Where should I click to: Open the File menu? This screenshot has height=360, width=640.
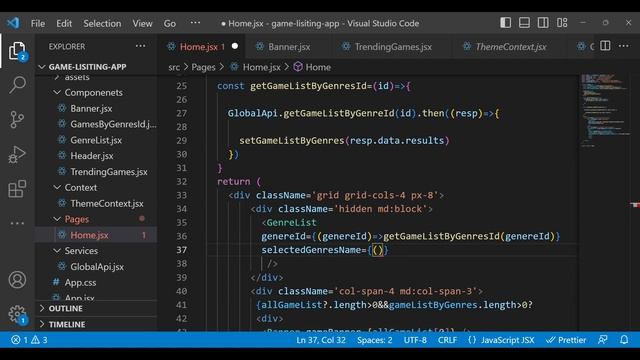38,23
